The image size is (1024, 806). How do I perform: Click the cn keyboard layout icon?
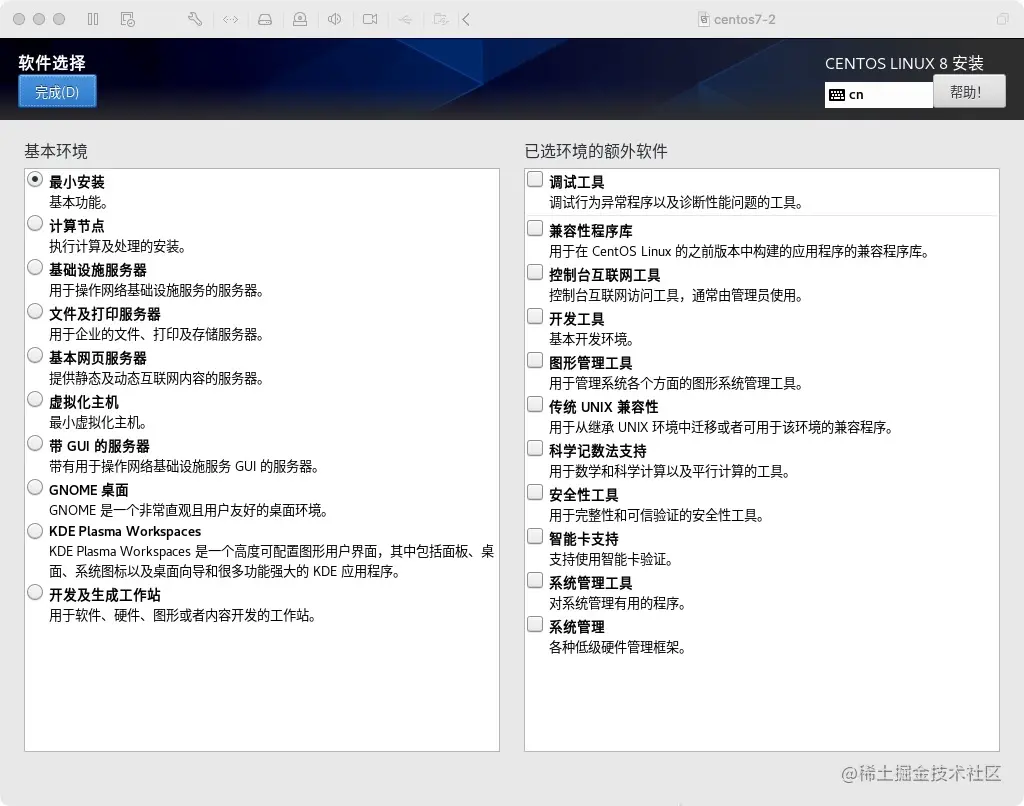pyautogui.click(x=837, y=95)
